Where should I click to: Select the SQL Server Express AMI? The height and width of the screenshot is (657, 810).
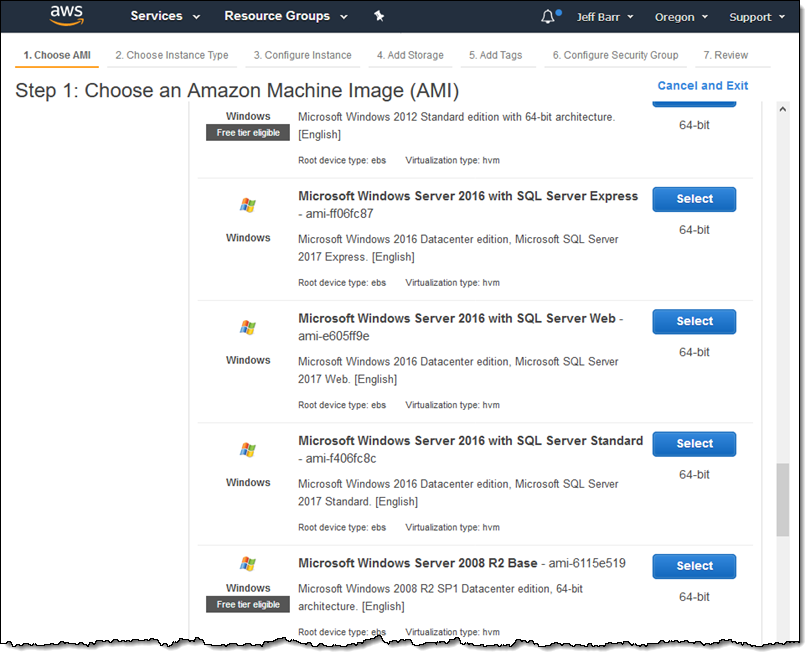[694, 199]
